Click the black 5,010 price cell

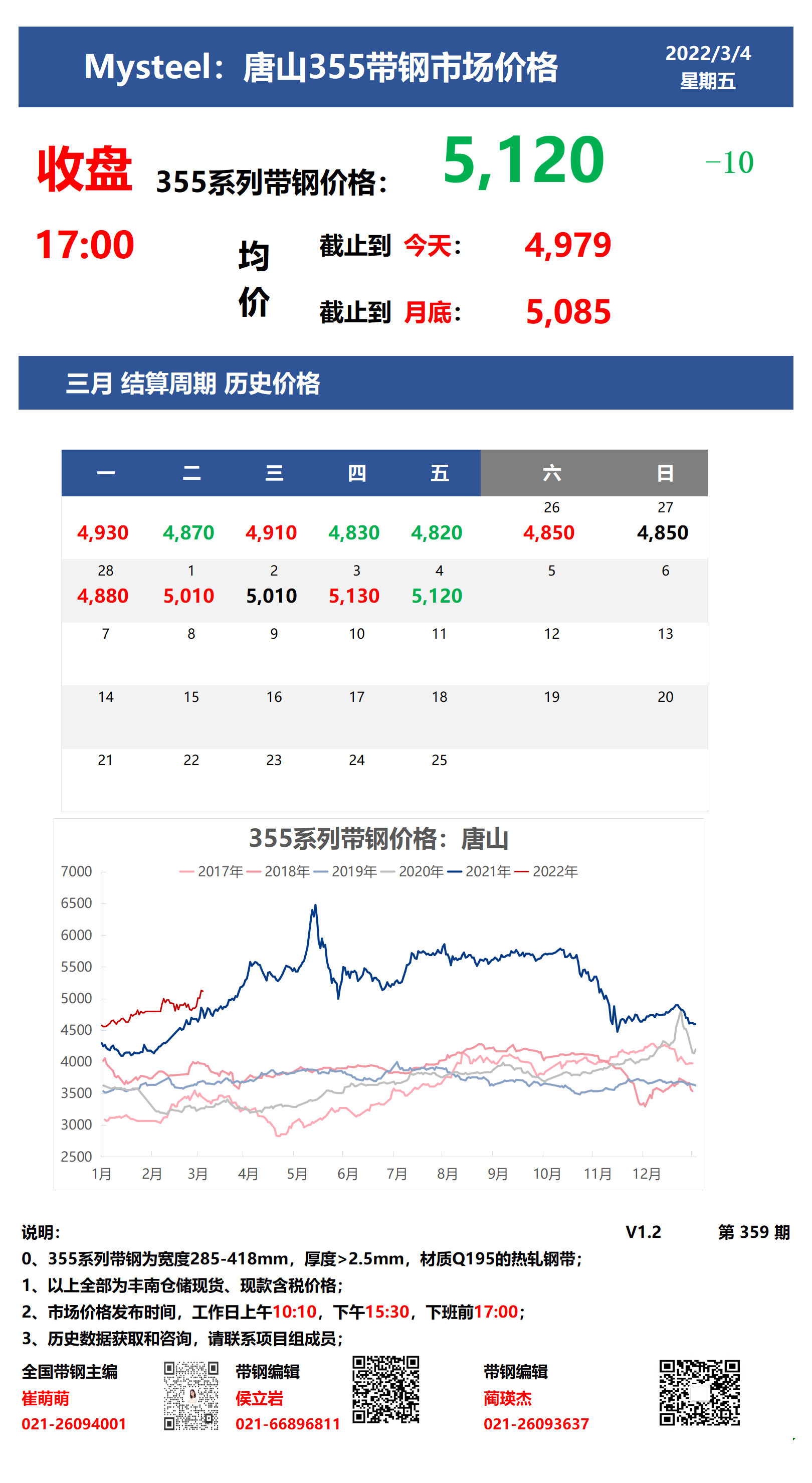coord(272,597)
